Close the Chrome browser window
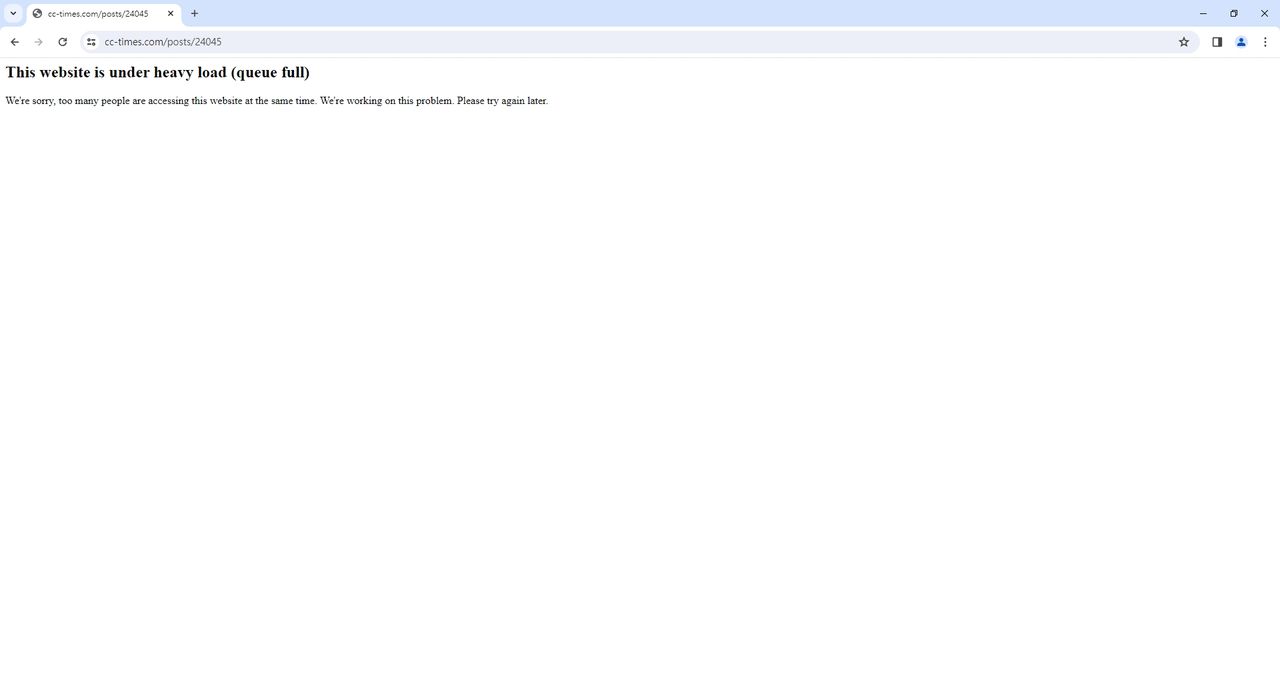Image resolution: width=1280 pixels, height=694 pixels. (x=1264, y=14)
